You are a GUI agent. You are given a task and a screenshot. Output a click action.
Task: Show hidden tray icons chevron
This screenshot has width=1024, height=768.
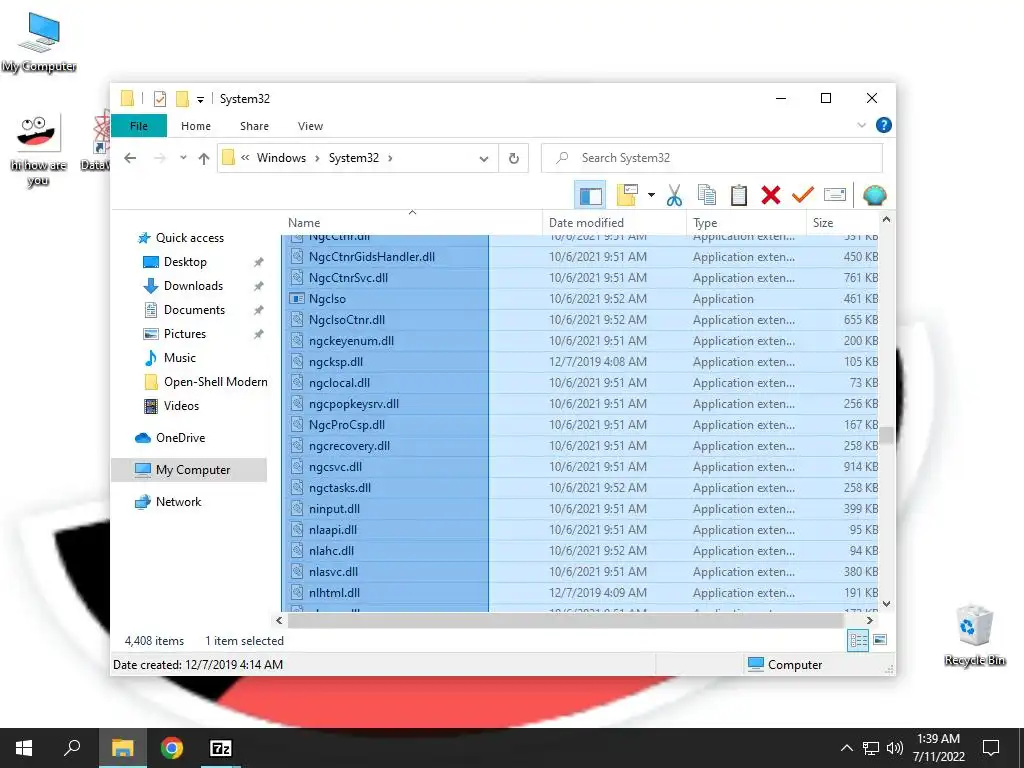click(x=846, y=748)
